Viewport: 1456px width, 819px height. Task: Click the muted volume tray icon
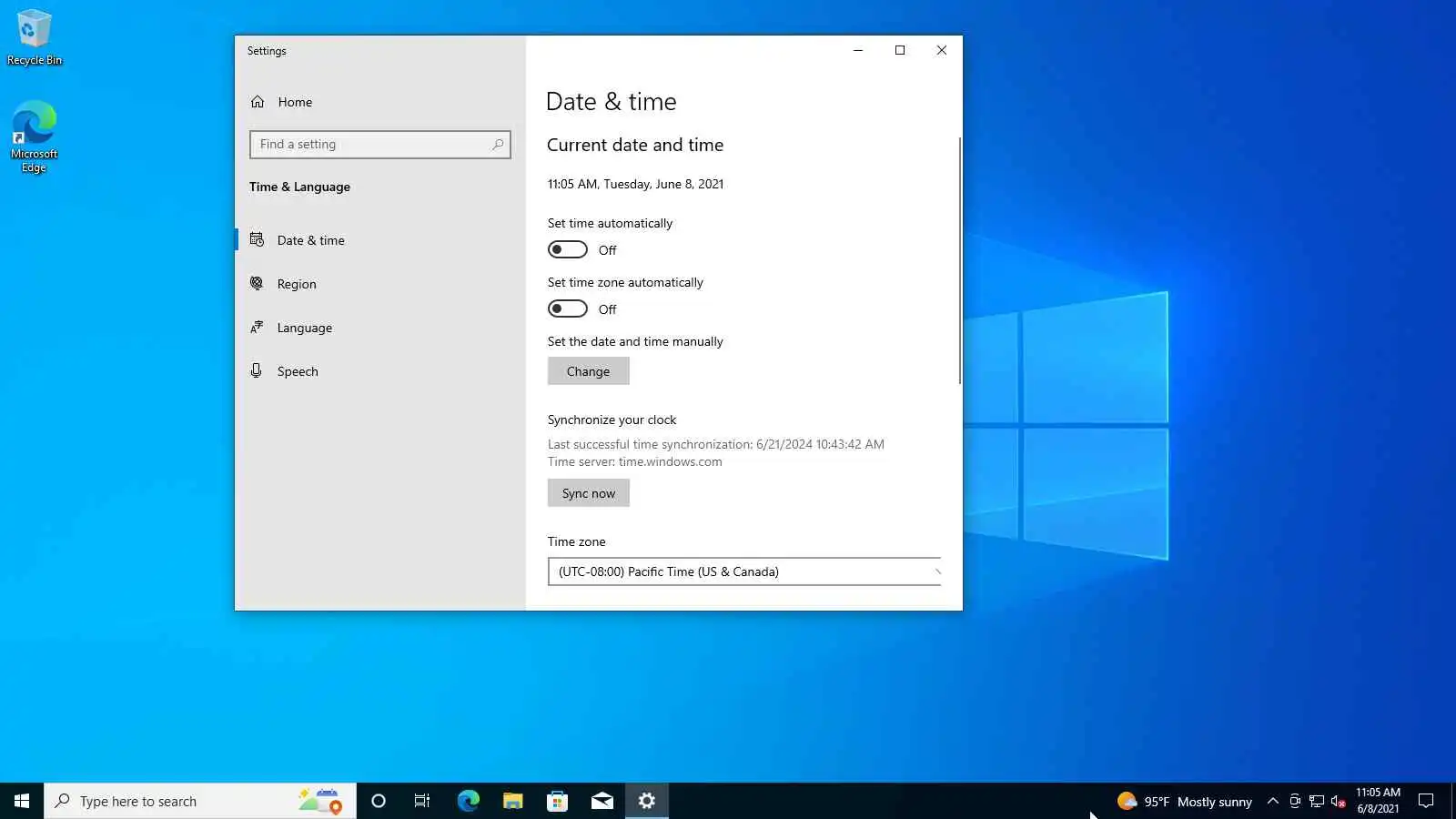(1338, 801)
